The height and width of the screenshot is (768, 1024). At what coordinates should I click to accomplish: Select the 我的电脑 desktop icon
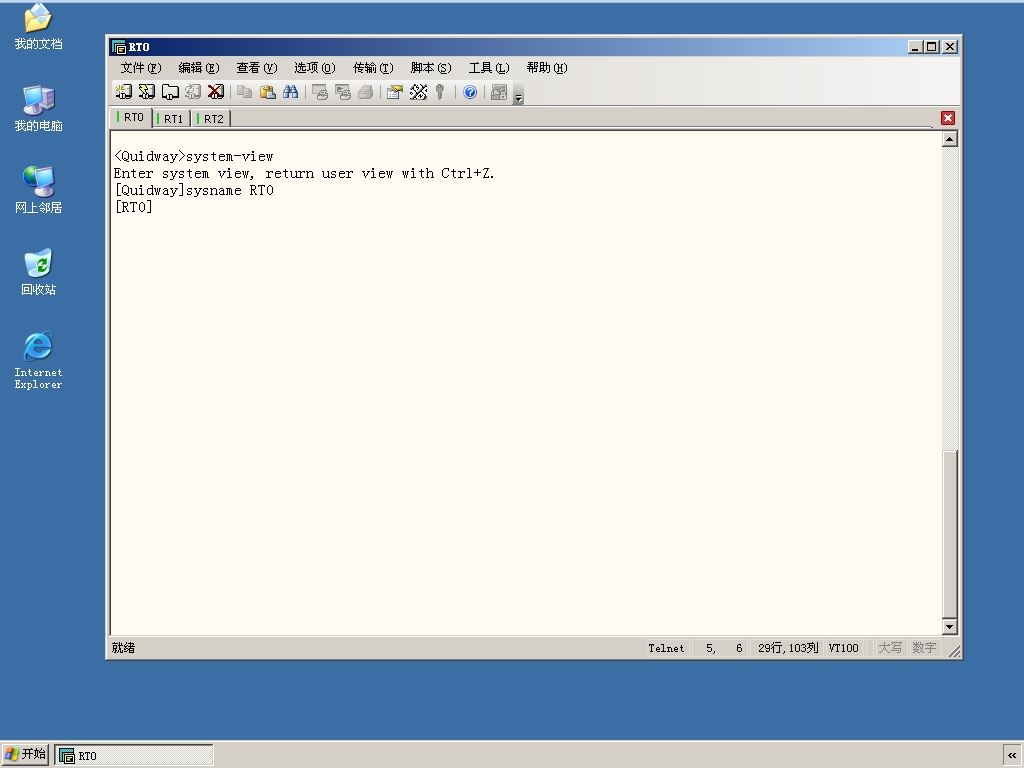38,108
